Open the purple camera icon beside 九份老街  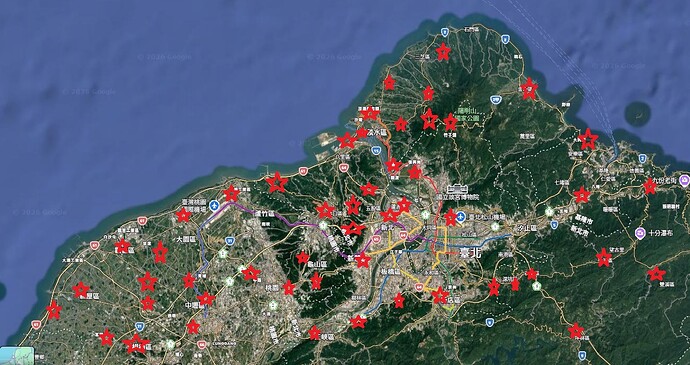pos(684,180)
